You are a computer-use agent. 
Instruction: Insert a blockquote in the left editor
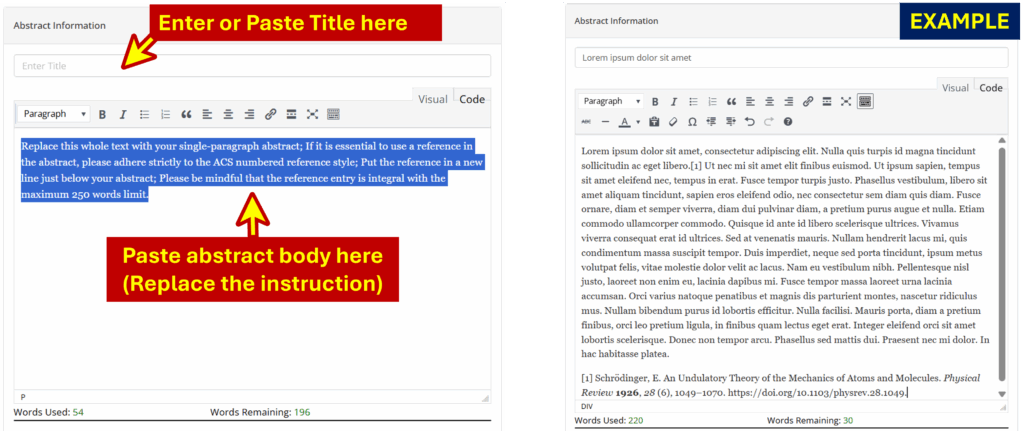(x=186, y=115)
